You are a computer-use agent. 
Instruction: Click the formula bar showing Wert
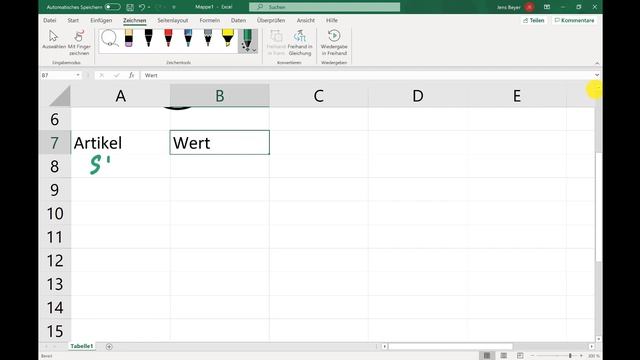tap(367, 75)
